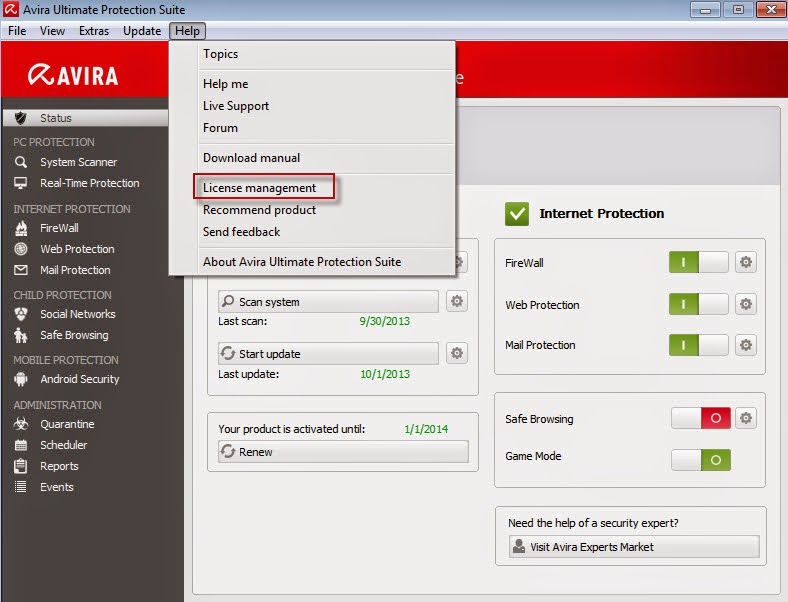Click the Avira umbrella icon in title bar
This screenshot has height=602, width=788.
(x=11, y=9)
